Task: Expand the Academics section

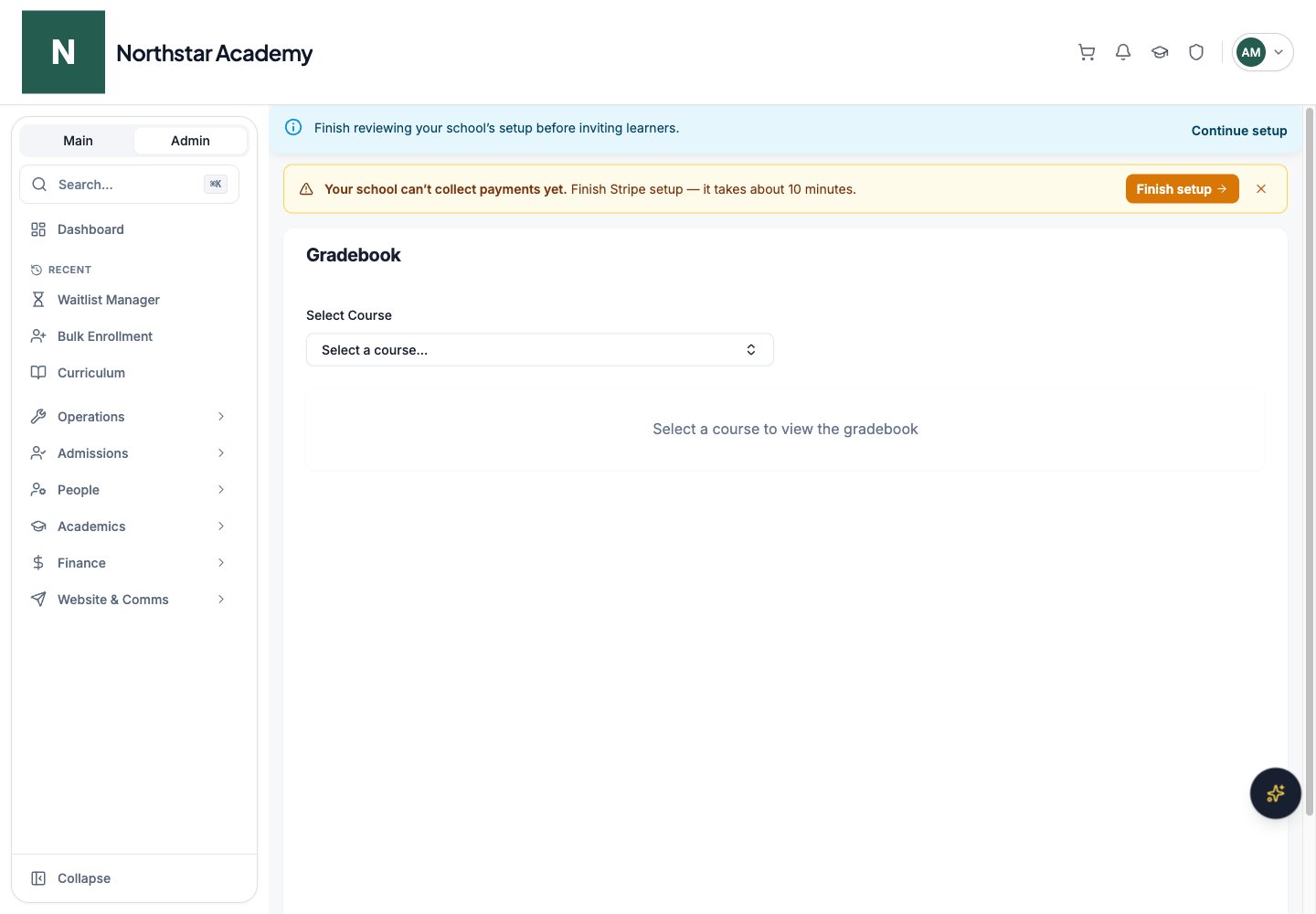Action: click(129, 526)
